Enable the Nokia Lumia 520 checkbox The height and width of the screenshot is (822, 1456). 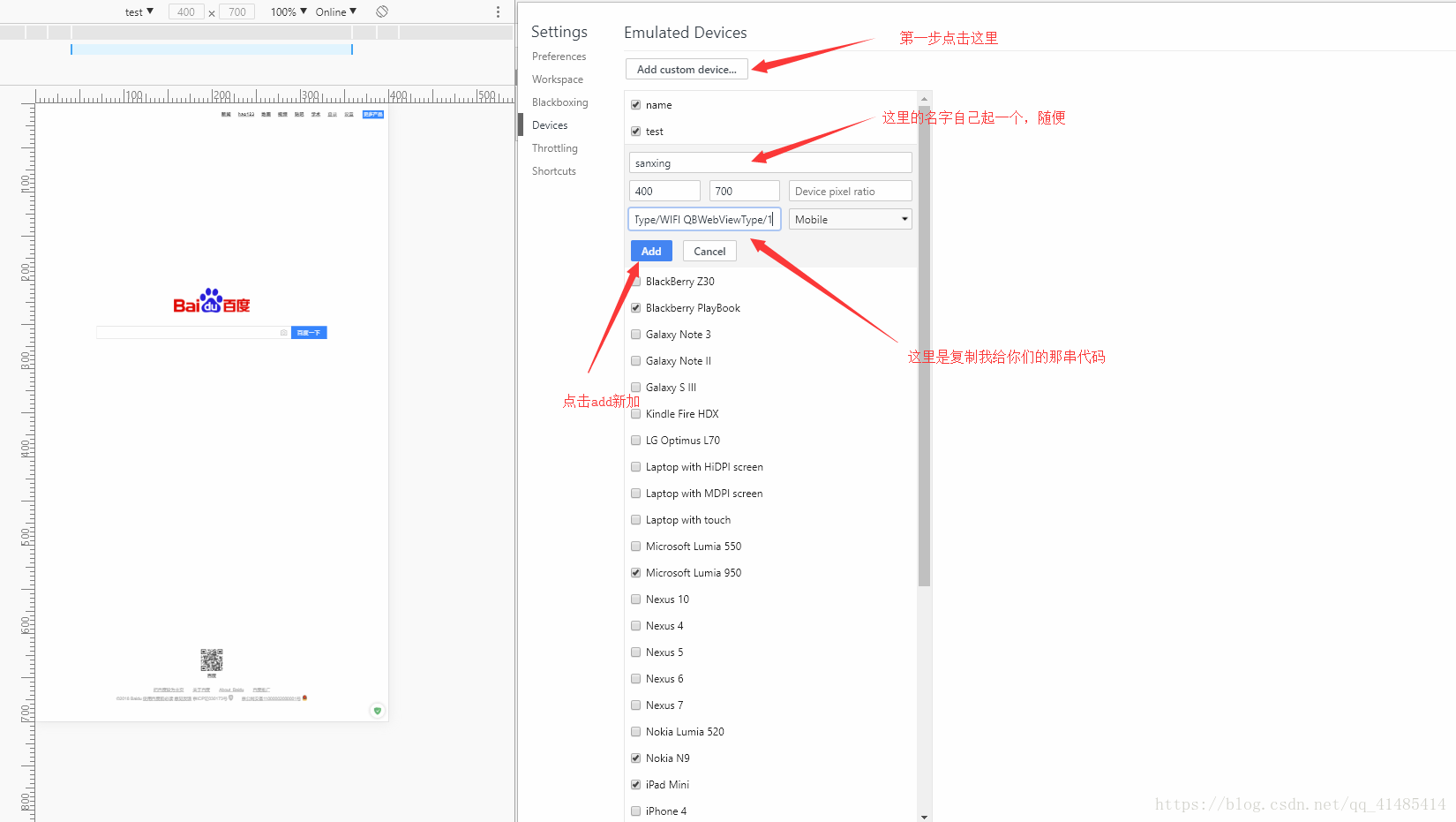pyautogui.click(x=635, y=731)
